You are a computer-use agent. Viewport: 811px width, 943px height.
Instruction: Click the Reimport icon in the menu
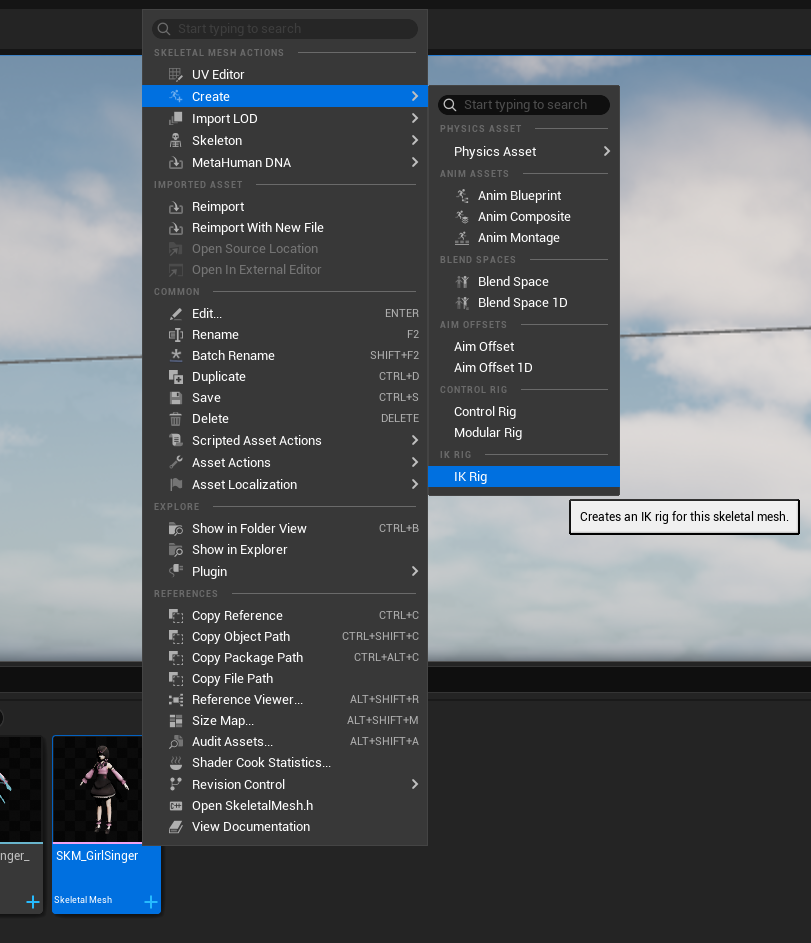(176, 207)
